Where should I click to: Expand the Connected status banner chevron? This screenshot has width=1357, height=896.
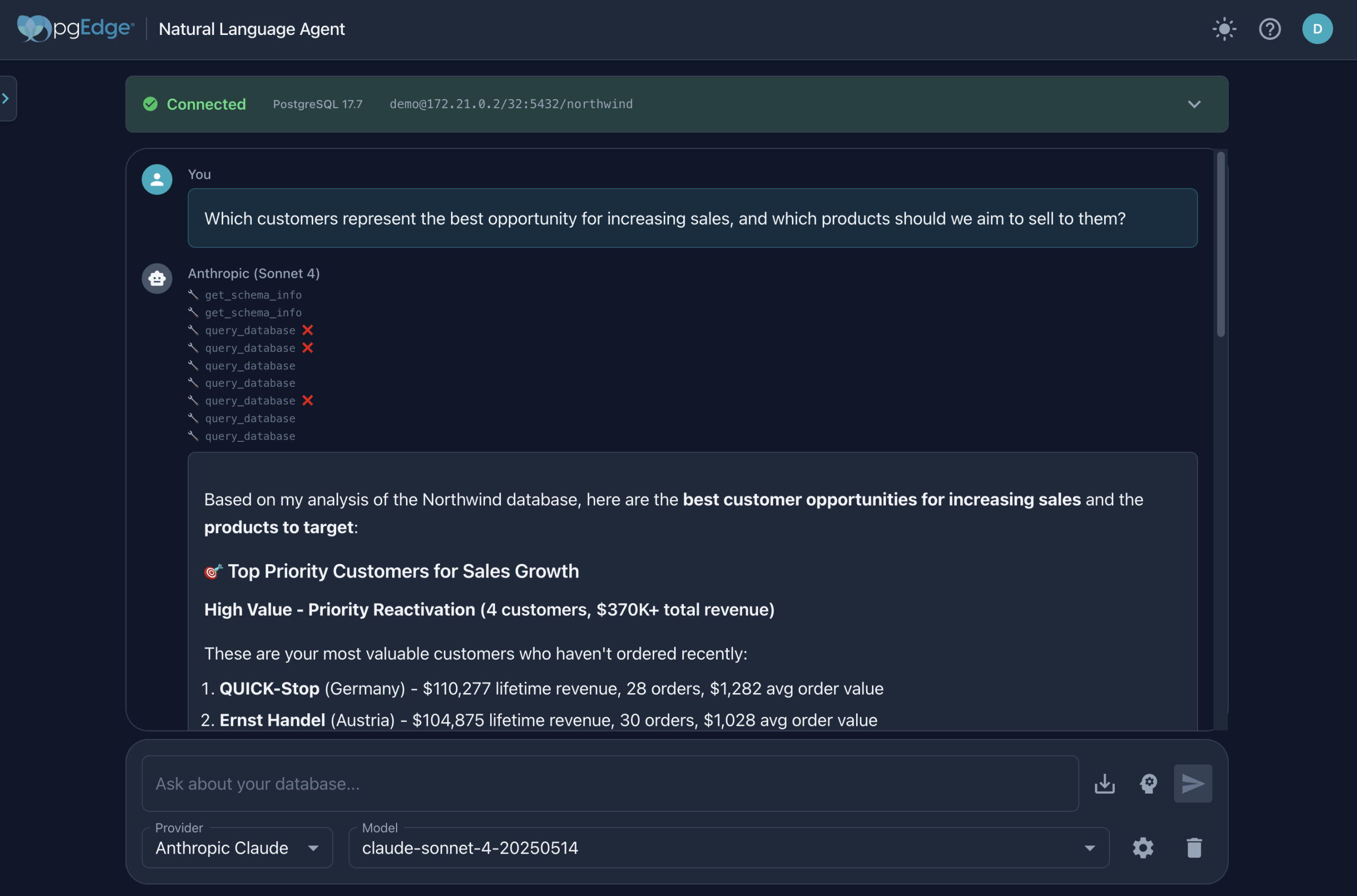[x=1194, y=104]
